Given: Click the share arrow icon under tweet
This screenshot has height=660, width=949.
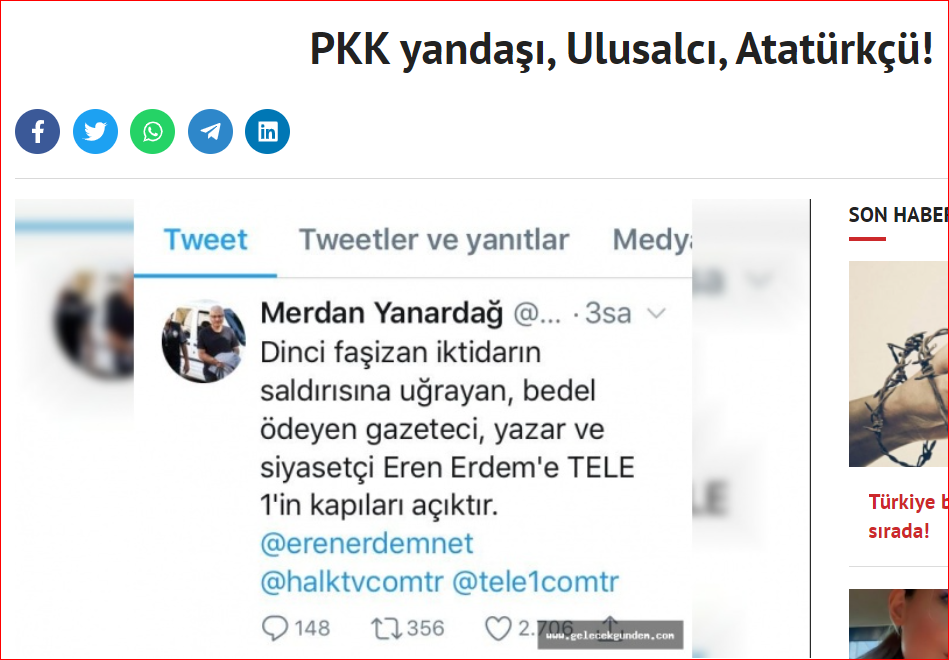Looking at the screenshot, I should [x=610, y=625].
